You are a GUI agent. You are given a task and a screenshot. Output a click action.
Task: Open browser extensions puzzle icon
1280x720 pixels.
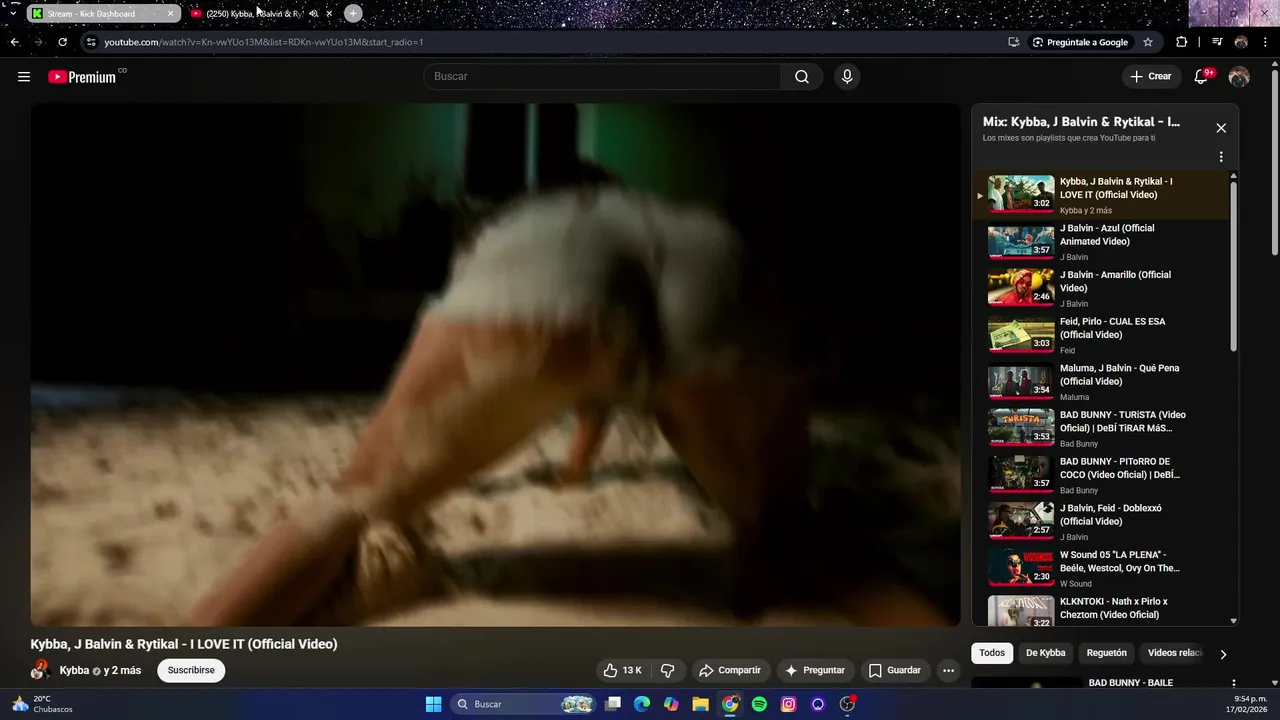pos(1182,42)
